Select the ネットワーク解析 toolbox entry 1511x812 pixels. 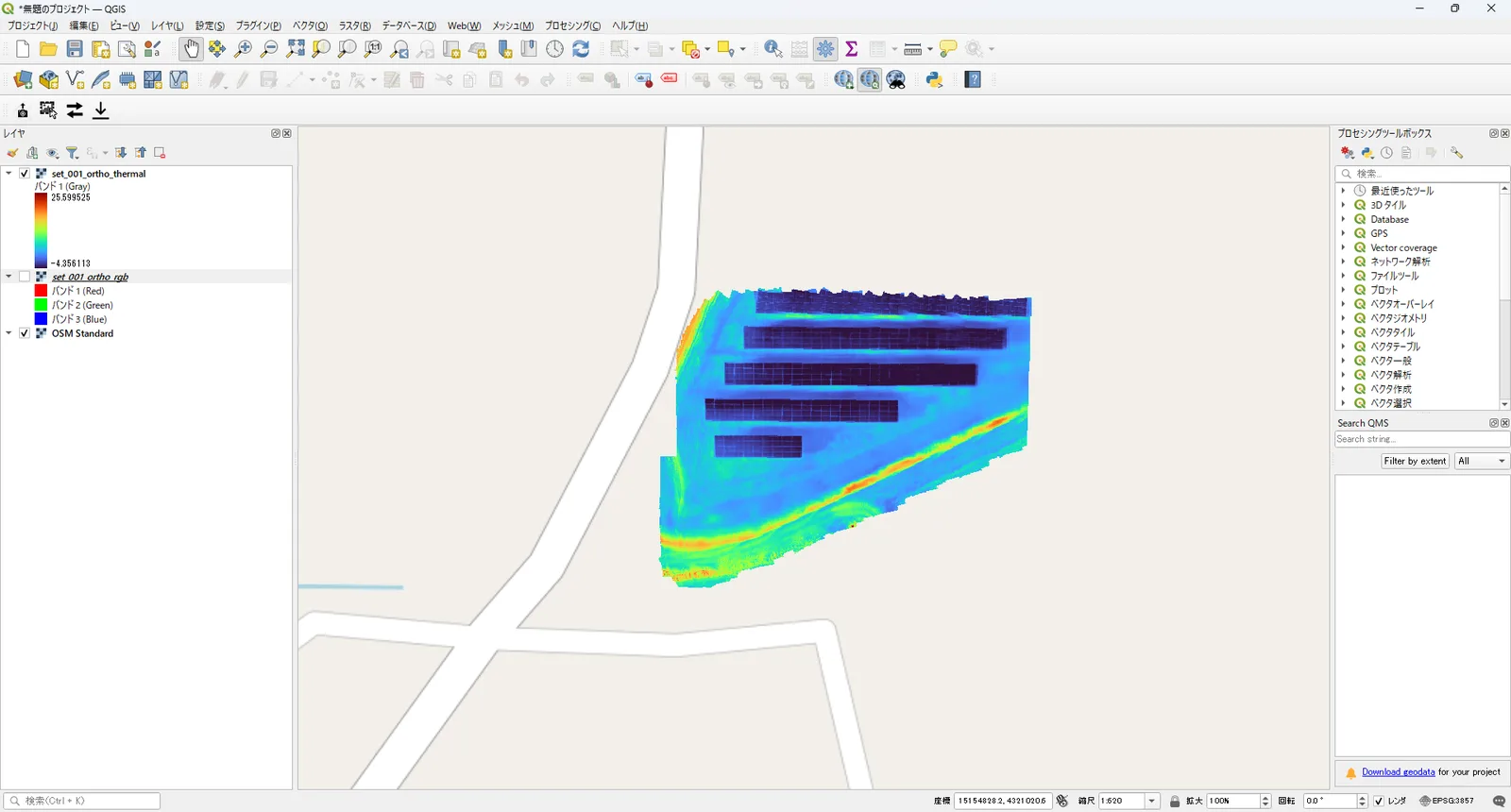pos(1401,262)
